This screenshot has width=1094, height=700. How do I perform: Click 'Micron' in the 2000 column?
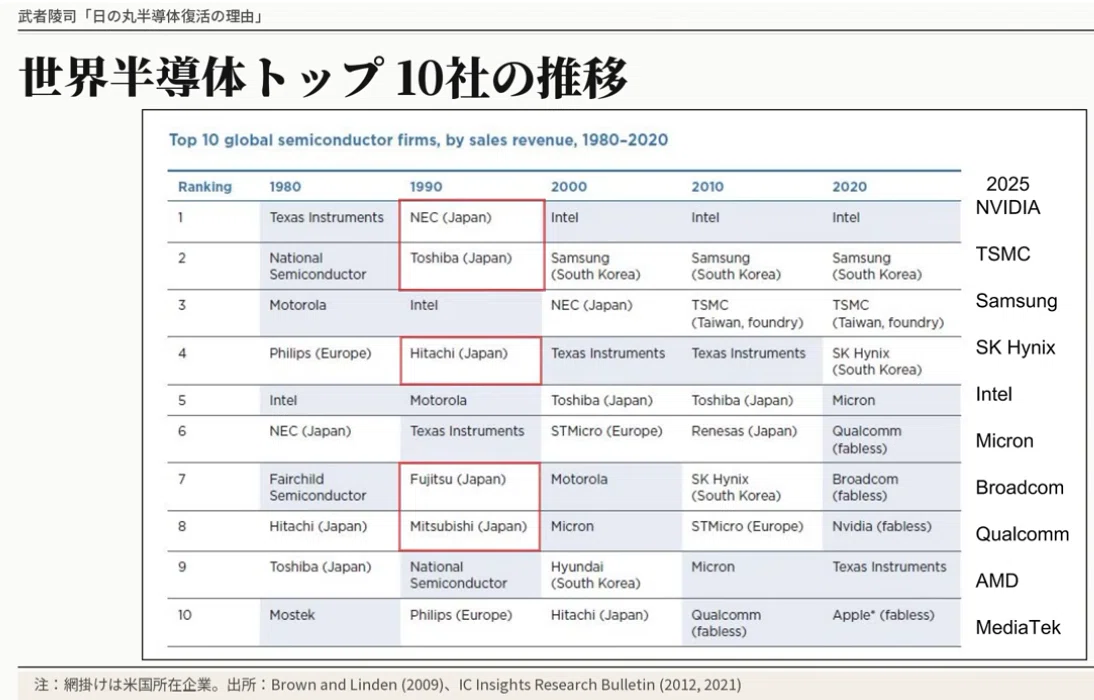[x=572, y=526]
